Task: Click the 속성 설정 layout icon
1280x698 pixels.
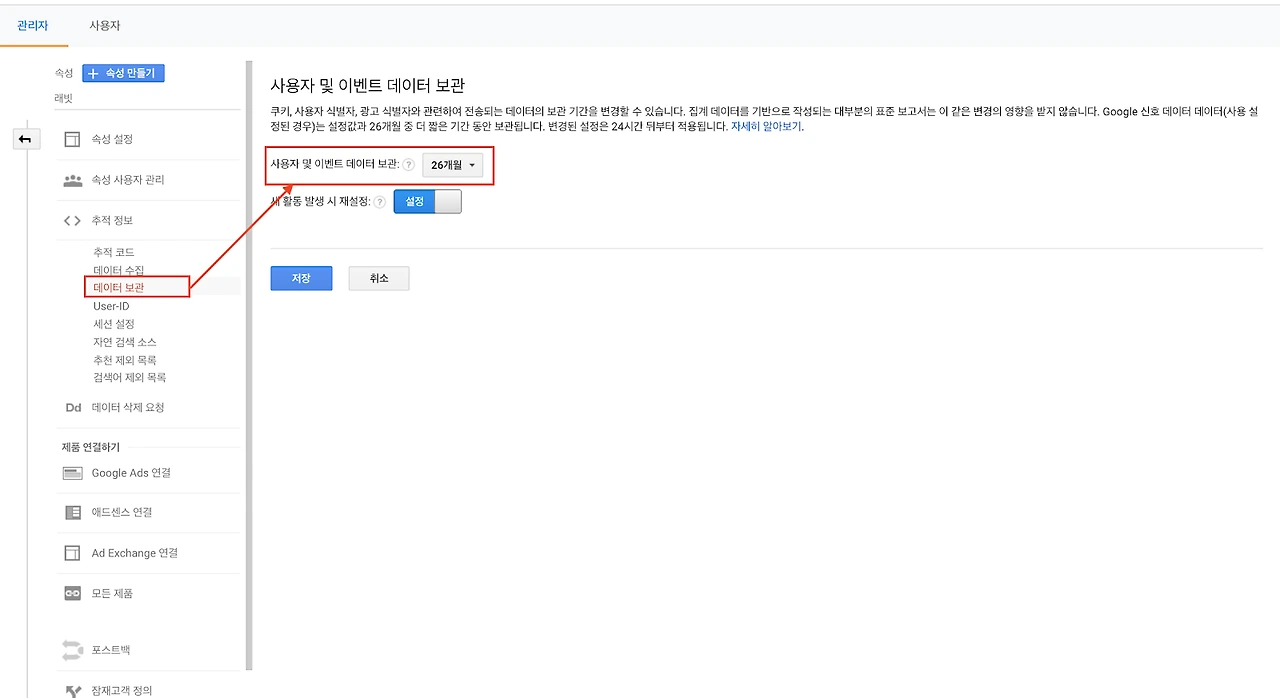Action: (x=72, y=139)
